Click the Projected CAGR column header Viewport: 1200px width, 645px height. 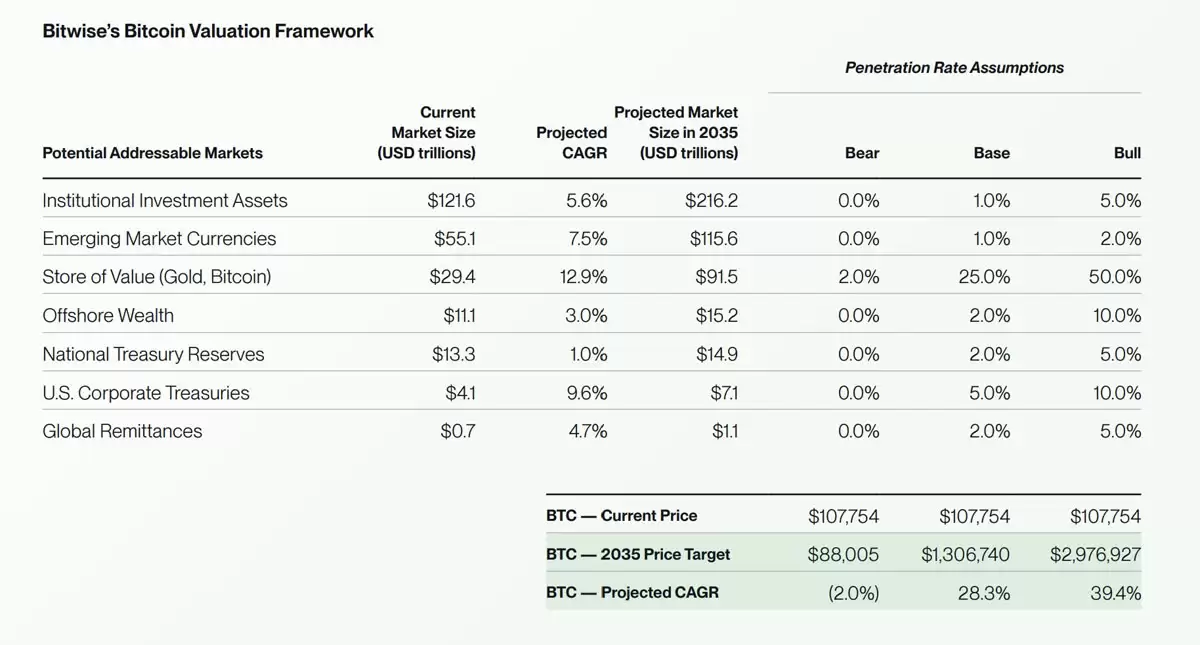pos(571,143)
